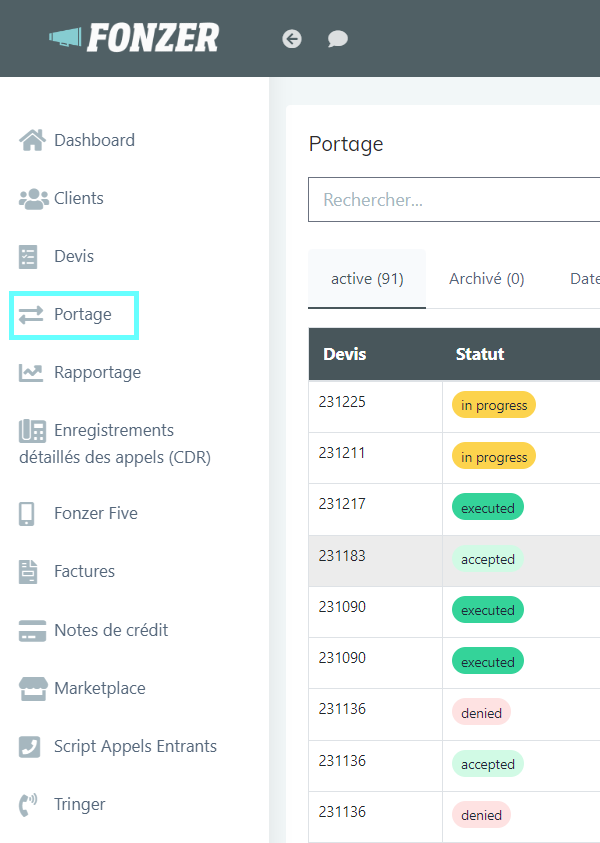Click the back arrow in the header
The width and height of the screenshot is (600, 843).
click(x=292, y=39)
